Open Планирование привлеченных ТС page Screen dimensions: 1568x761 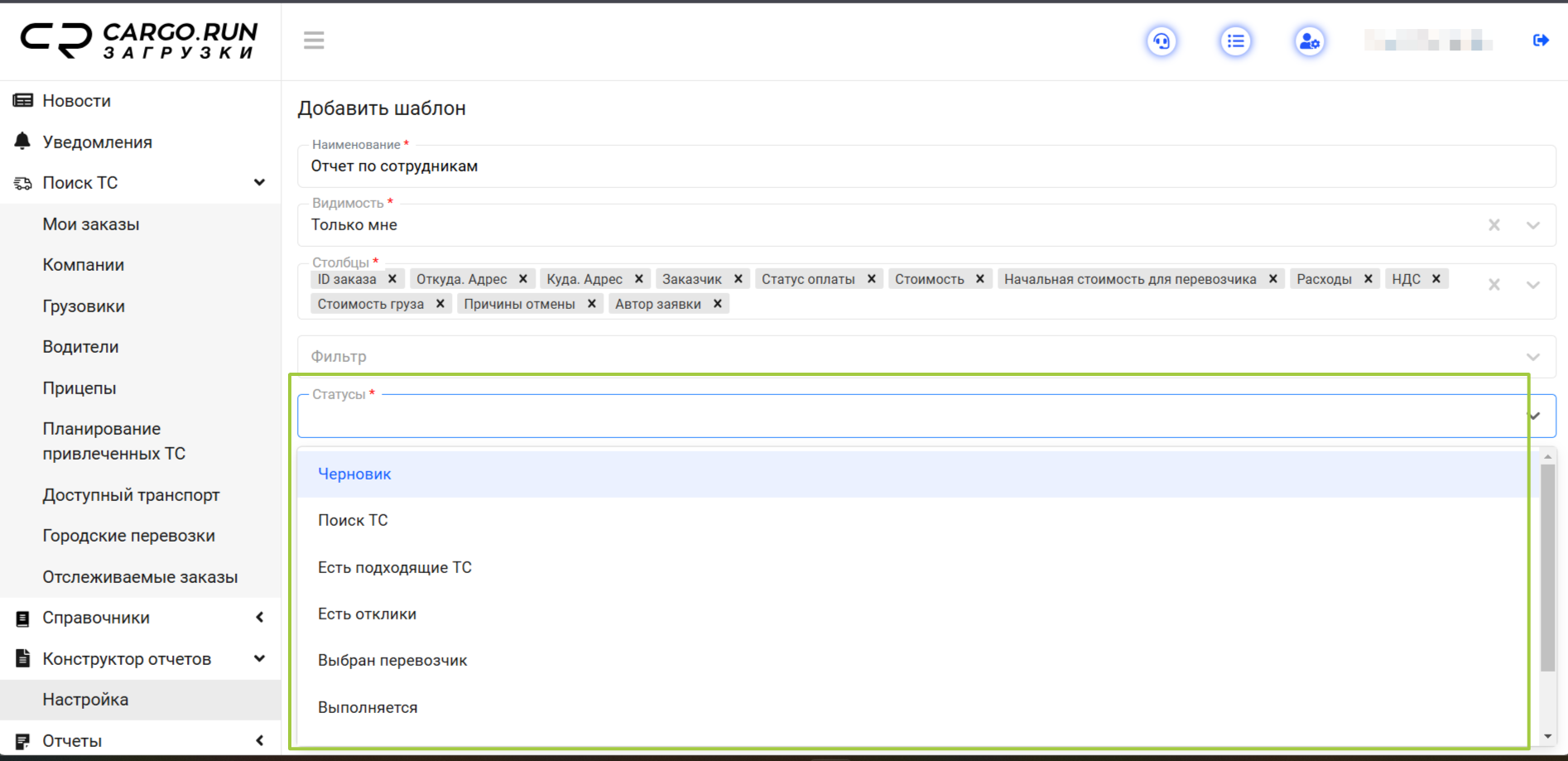pyautogui.click(x=114, y=441)
